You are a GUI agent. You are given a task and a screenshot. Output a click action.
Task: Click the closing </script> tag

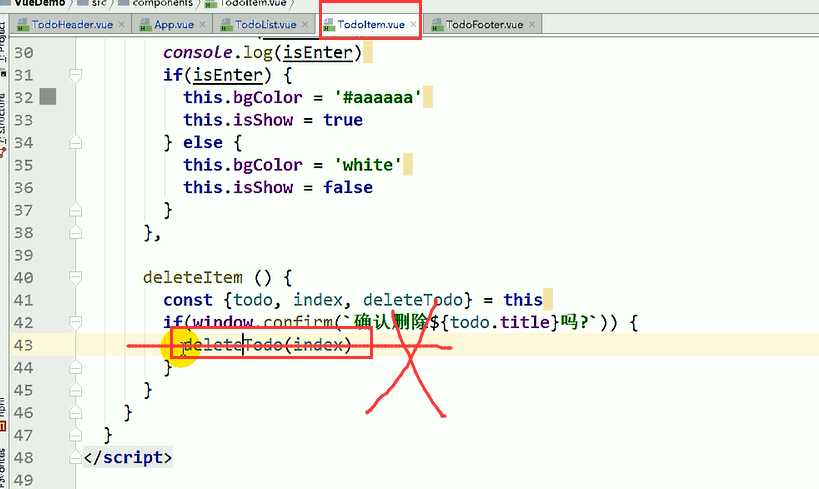(x=127, y=457)
